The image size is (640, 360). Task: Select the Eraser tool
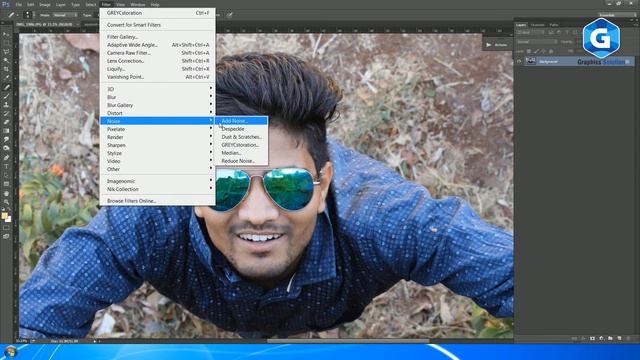[6, 122]
